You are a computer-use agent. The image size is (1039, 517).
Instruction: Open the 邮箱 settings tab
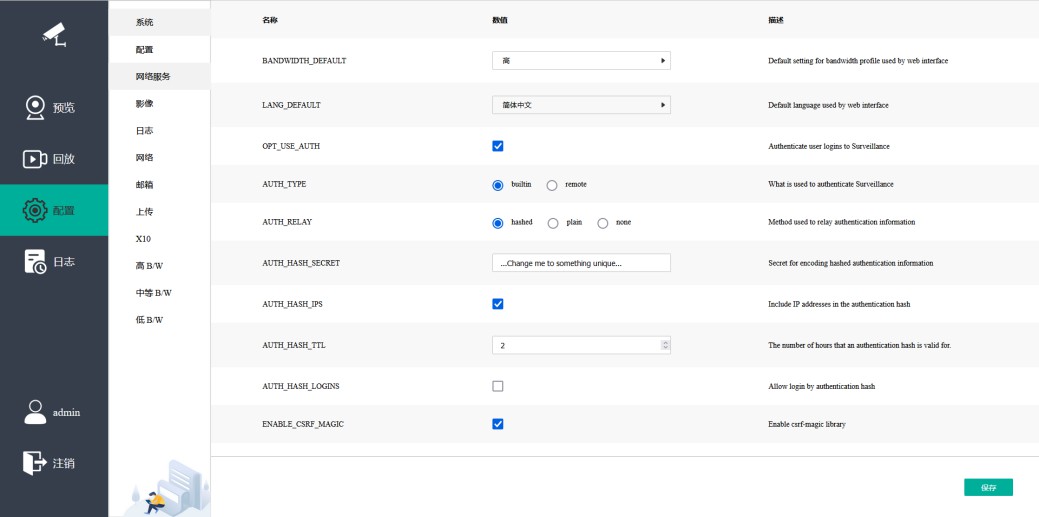click(x=144, y=185)
